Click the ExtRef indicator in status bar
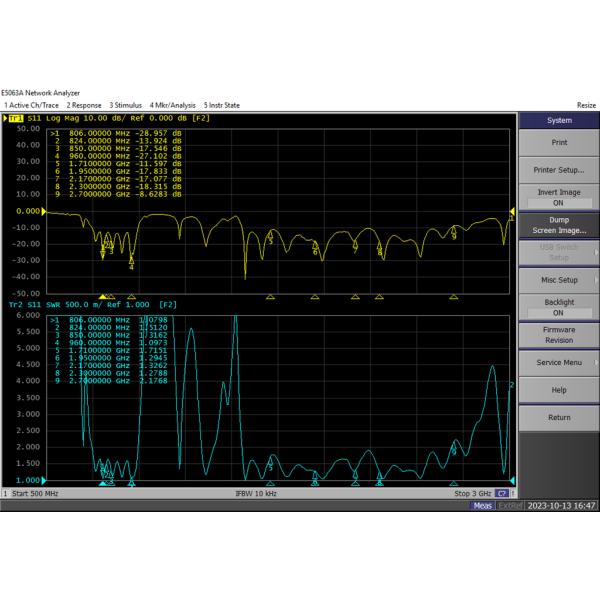 tap(509, 506)
